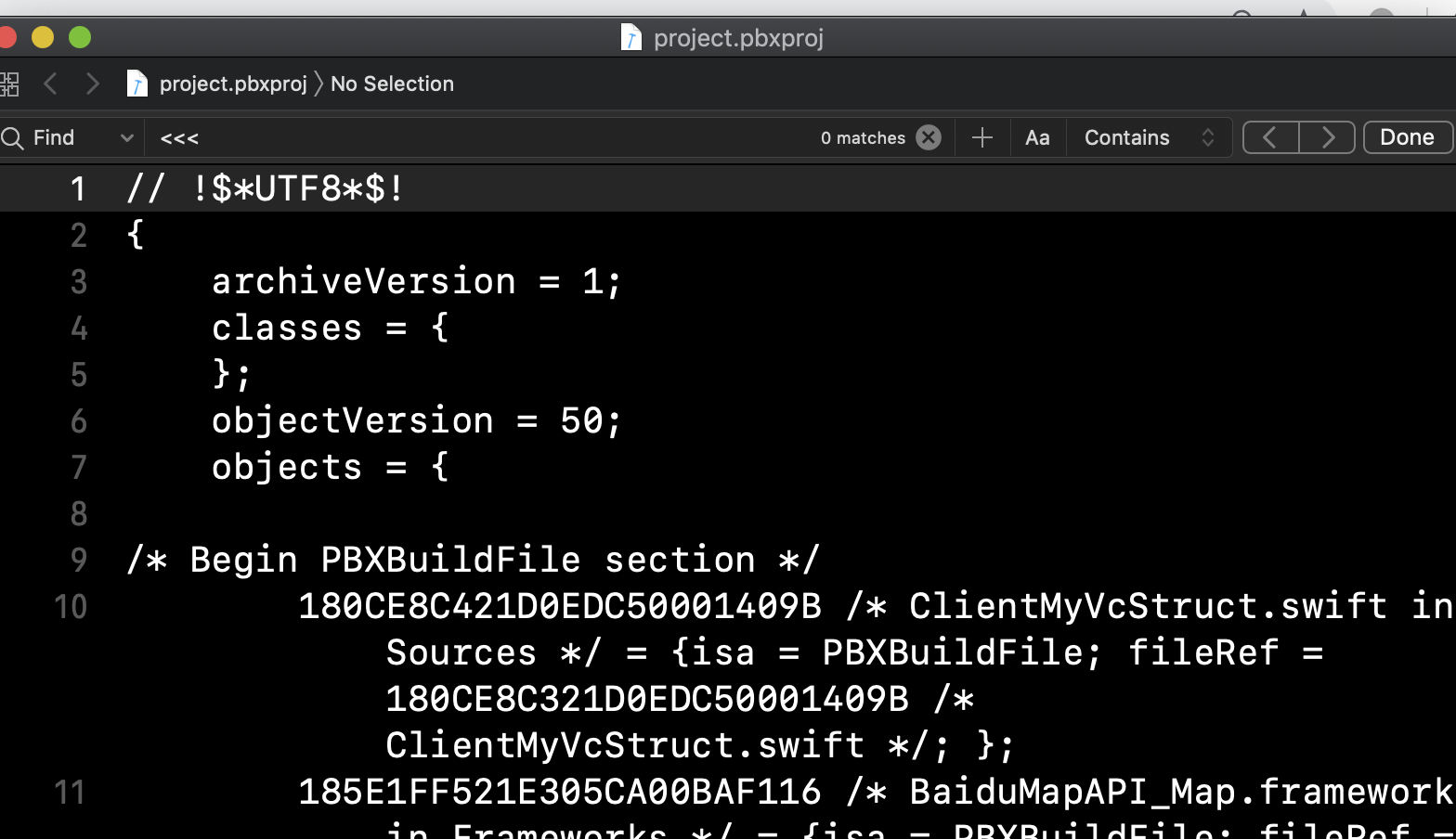Click line number 1 in the gutter
1456x839 pixels.
[78, 189]
